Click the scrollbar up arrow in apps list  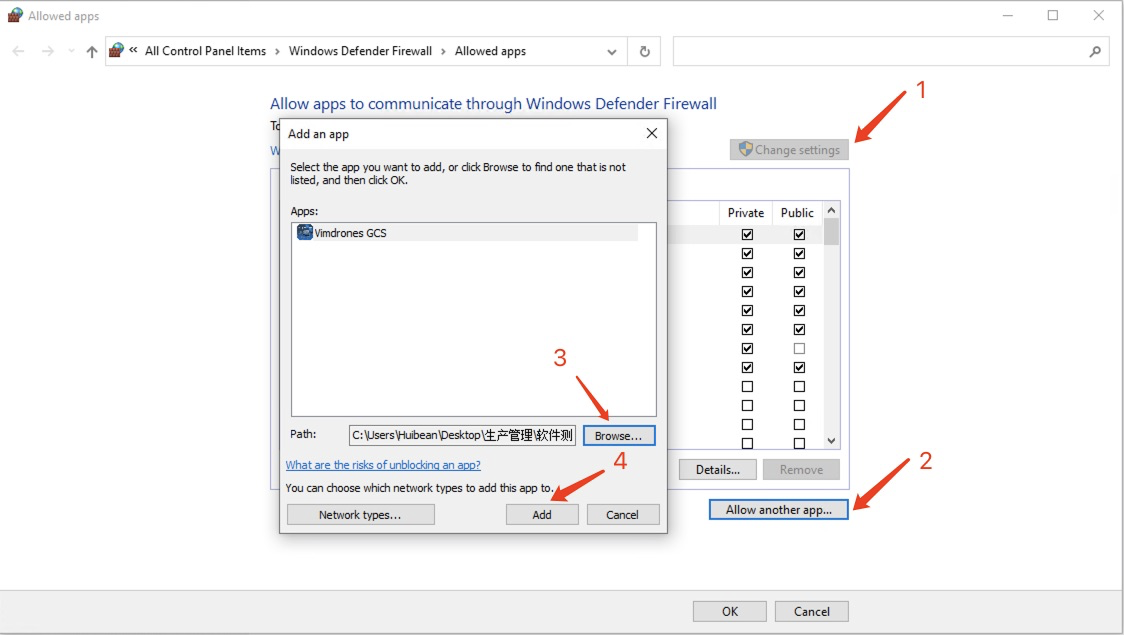coord(831,211)
